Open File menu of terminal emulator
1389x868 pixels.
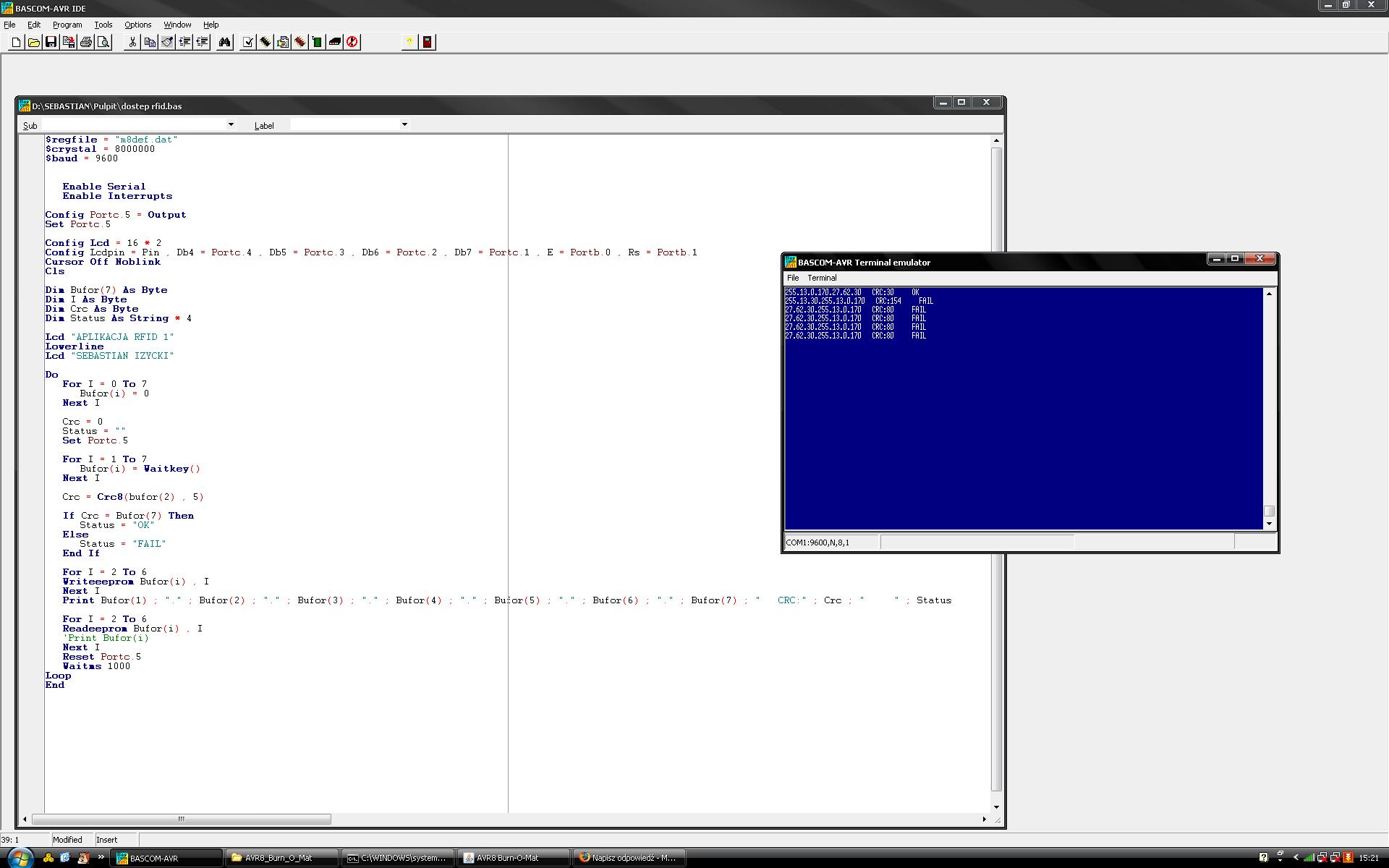tap(793, 278)
